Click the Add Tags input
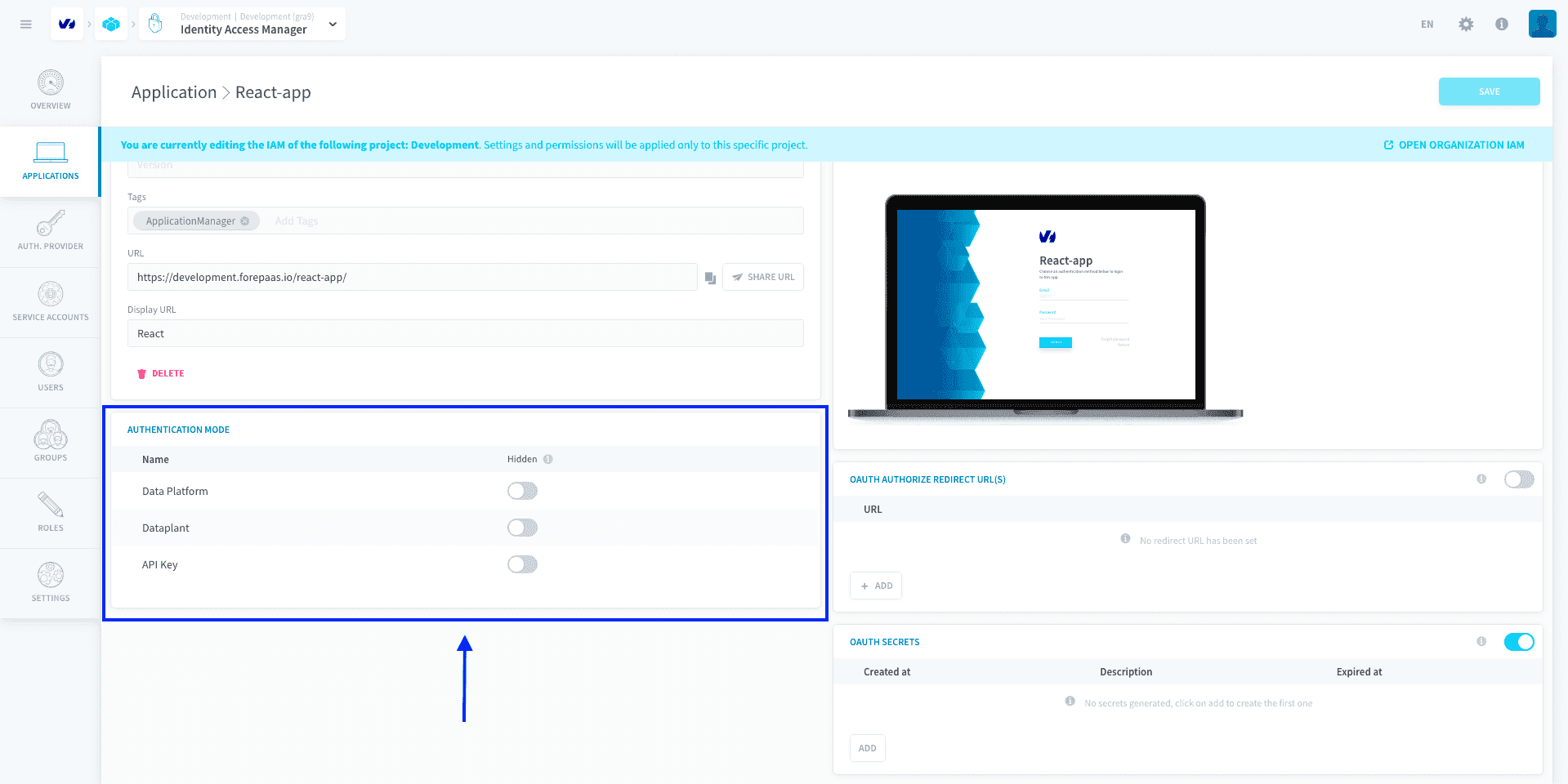This screenshot has height=784, width=1568. tap(296, 221)
